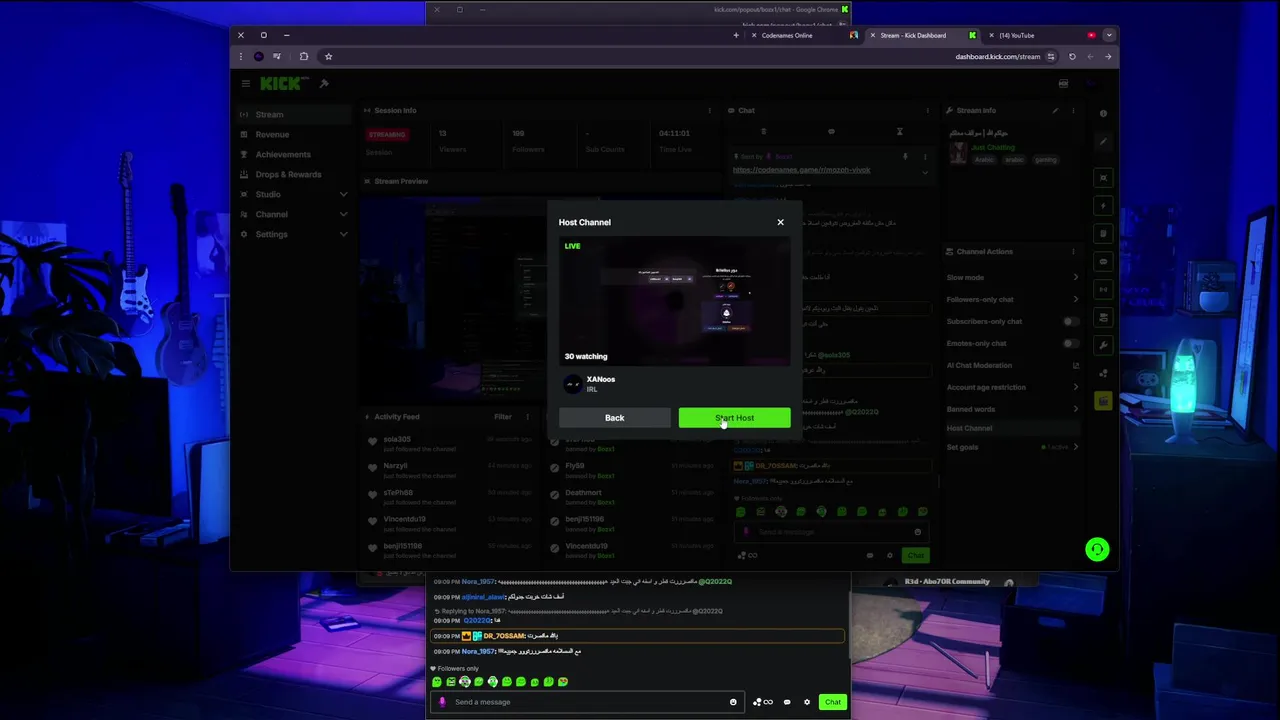The image size is (1280, 720).
Task: Open browser extensions puzzle icon
Action: [304, 57]
